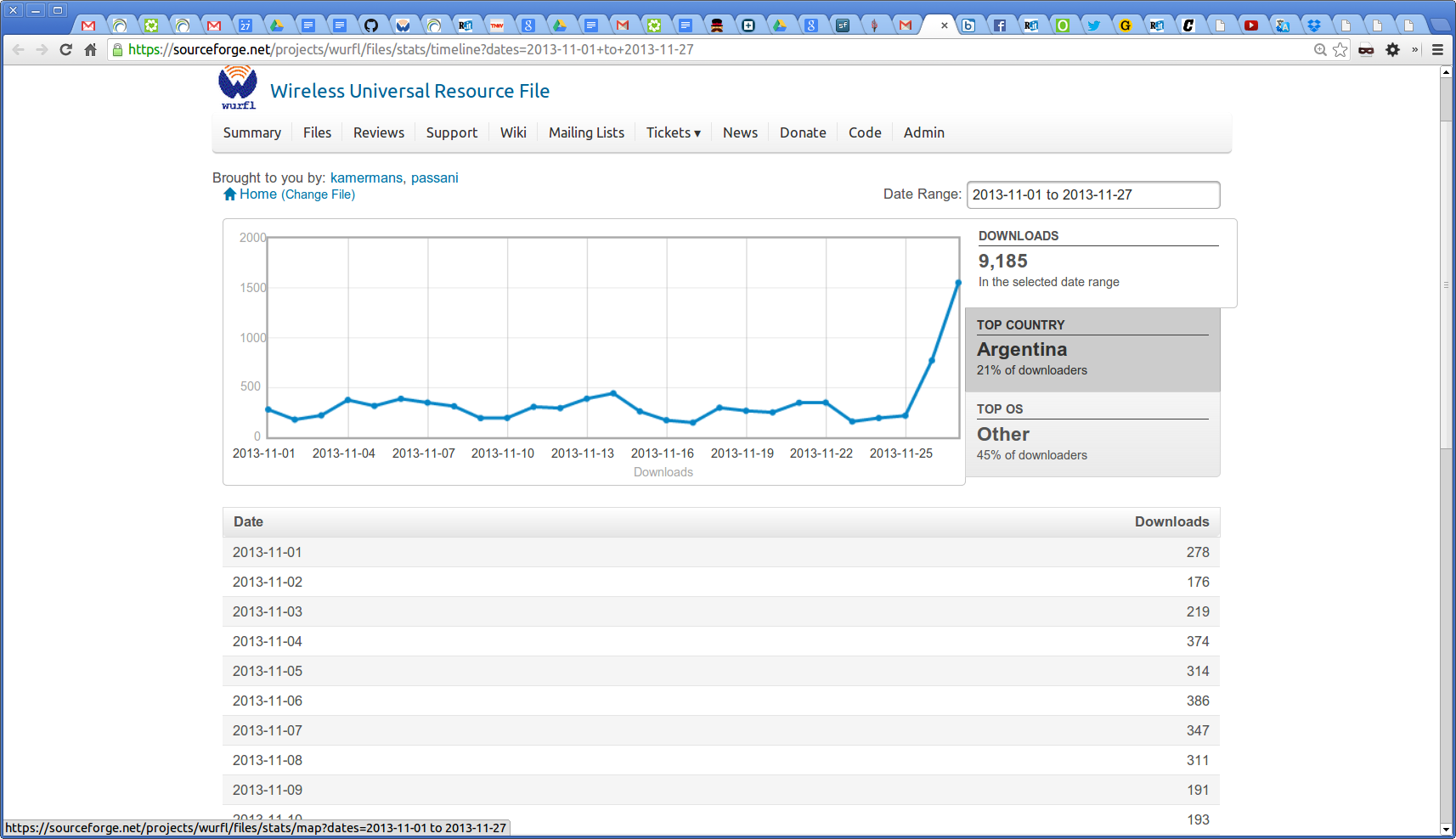Image resolution: width=1456 pixels, height=839 pixels.
Task: Switch to the Twitter tab
Action: point(1094,25)
